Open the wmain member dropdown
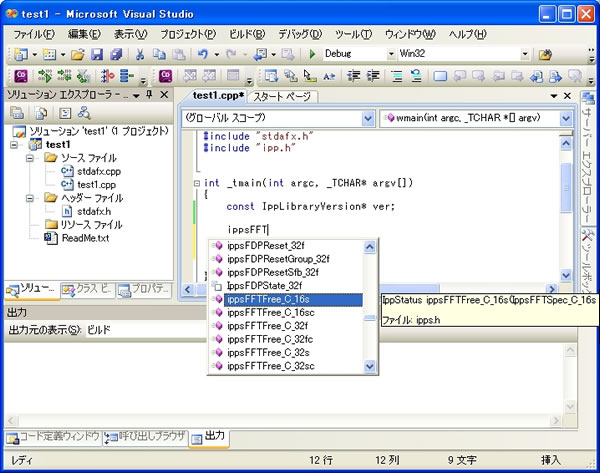 click(x=566, y=119)
